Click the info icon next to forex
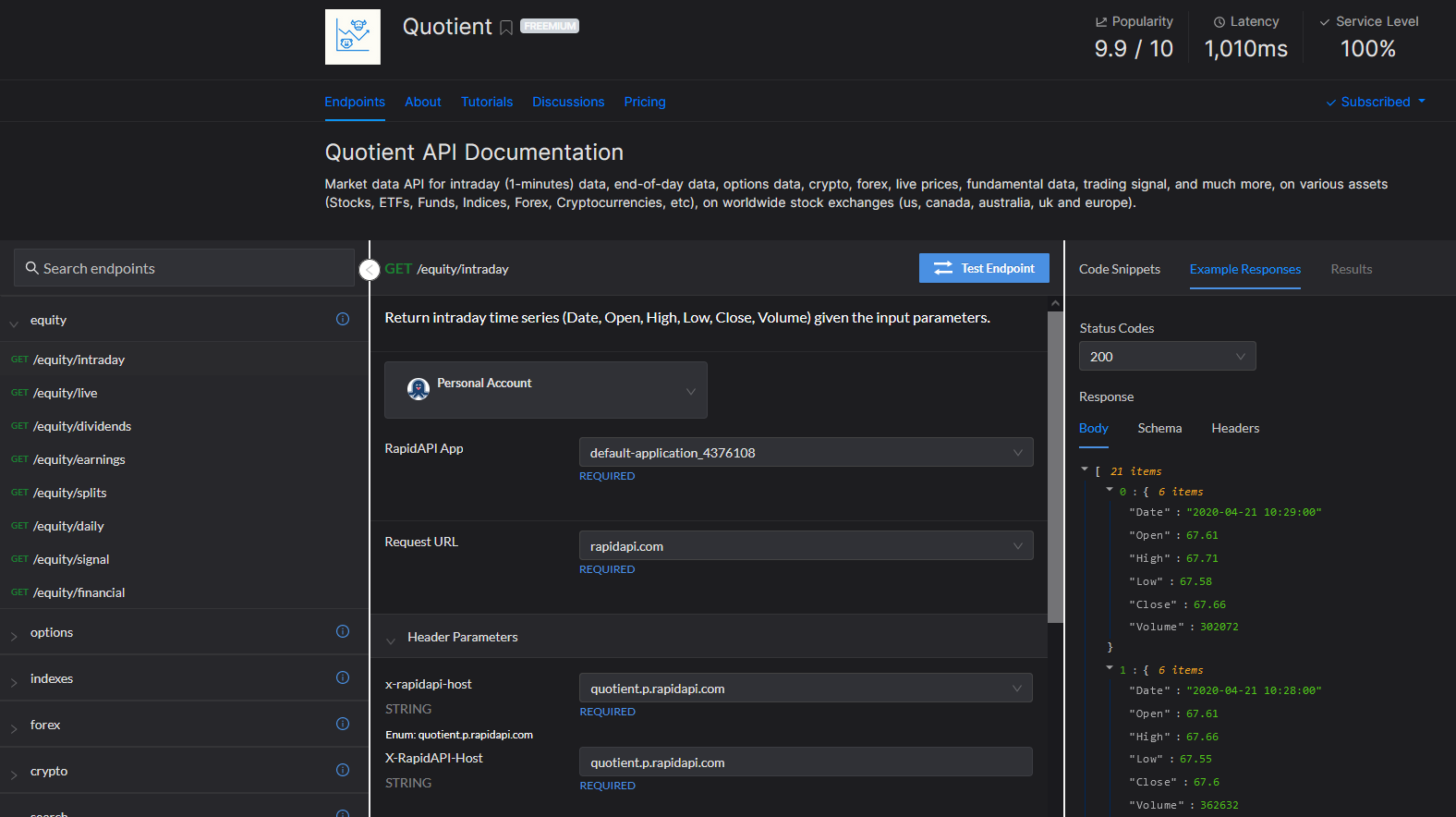Viewport: 1456px width, 817px height. pos(343,724)
